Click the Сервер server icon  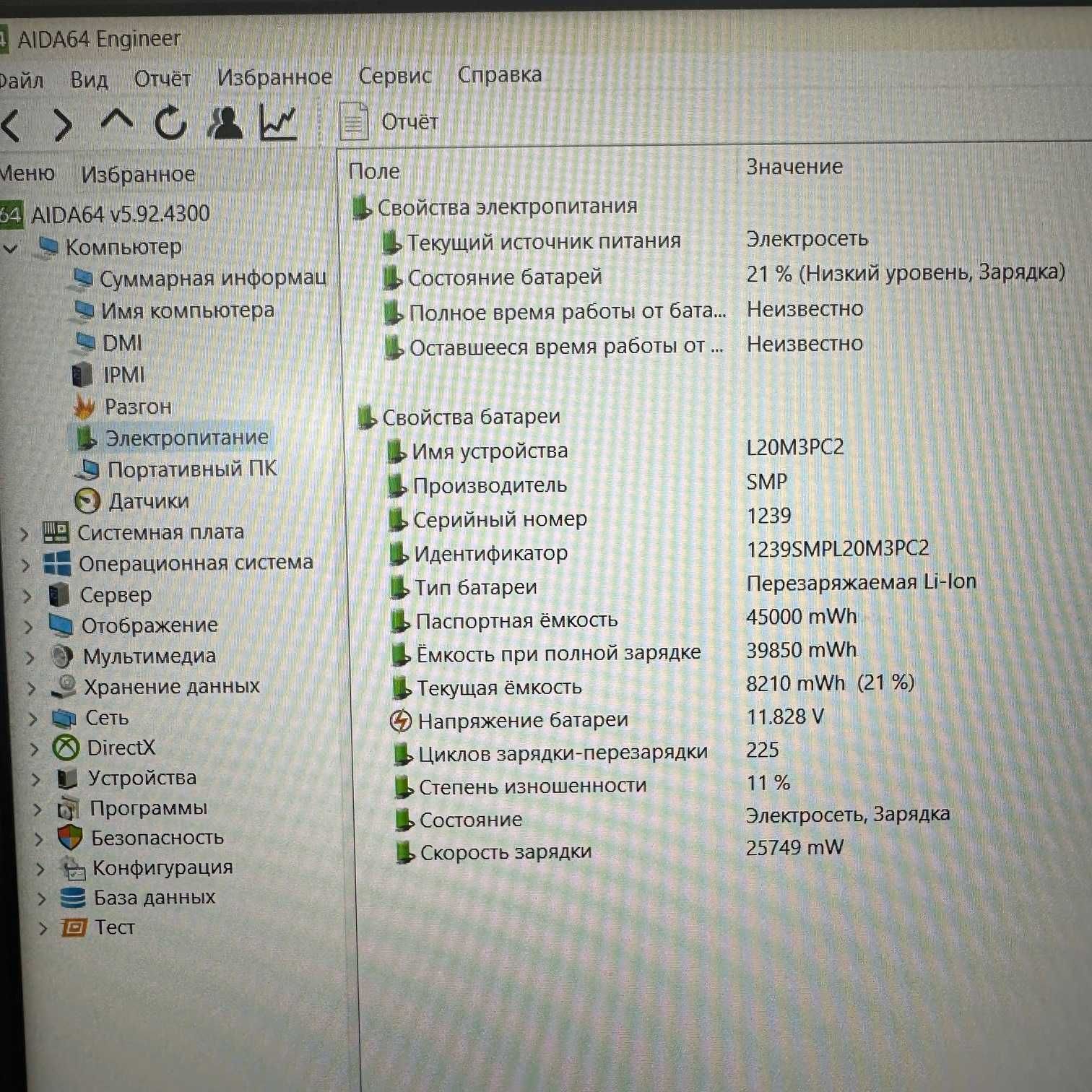point(58,595)
